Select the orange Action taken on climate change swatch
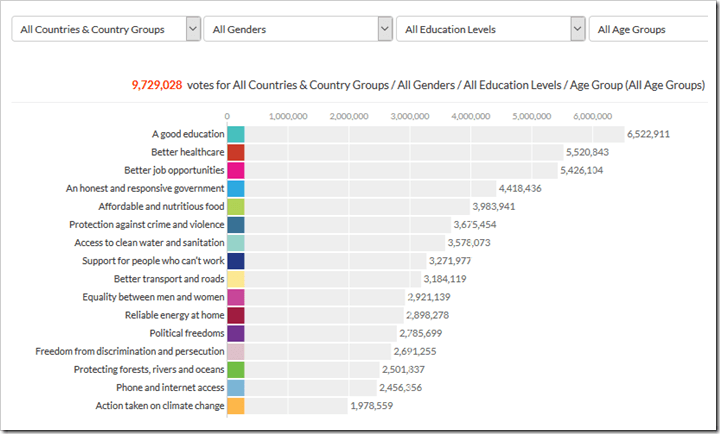Screen dimensions: 720x434 pos(236,406)
